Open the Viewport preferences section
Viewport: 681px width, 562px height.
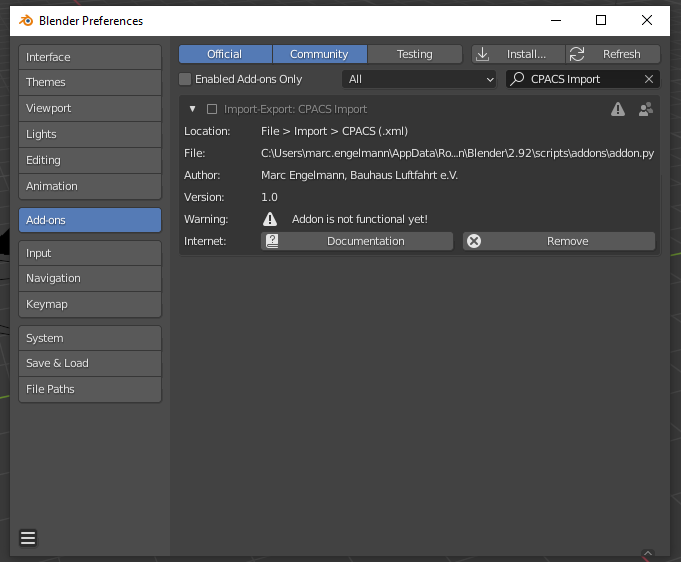click(x=90, y=108)
